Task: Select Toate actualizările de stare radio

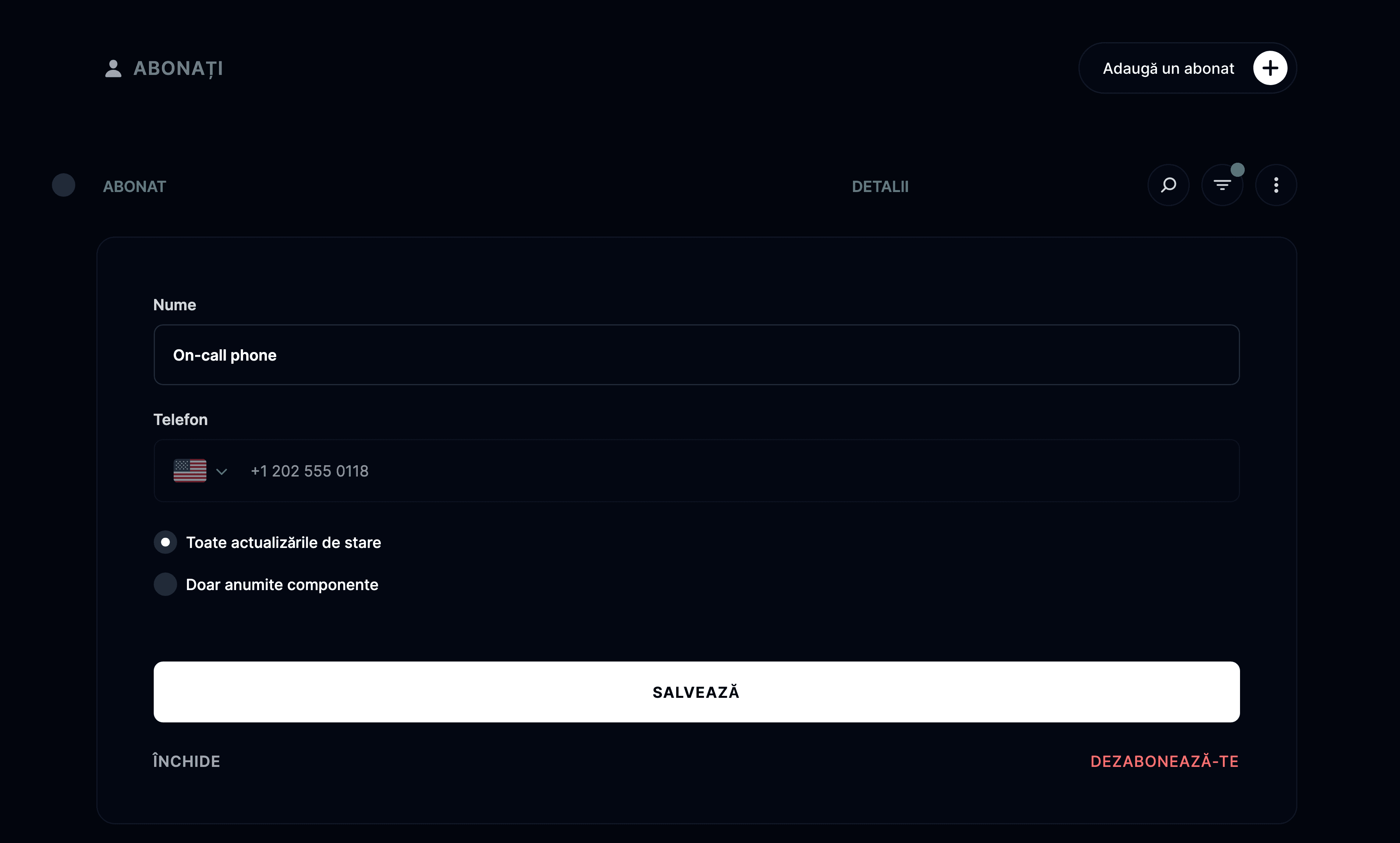Action: coord(165,542)
